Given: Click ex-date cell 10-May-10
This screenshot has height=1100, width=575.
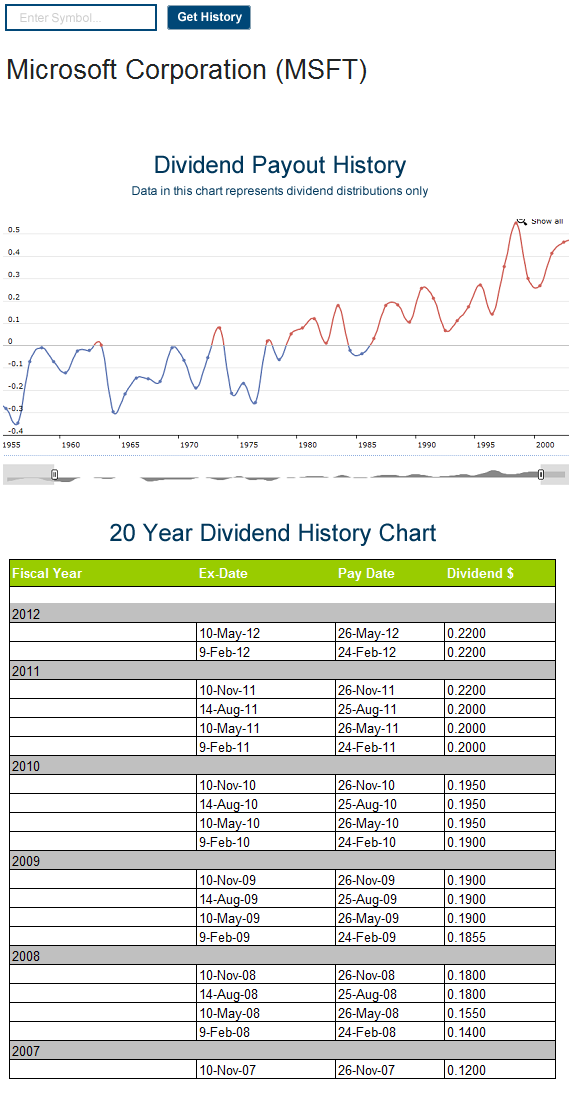Looking at the screenshot, I should pos(266,822).
